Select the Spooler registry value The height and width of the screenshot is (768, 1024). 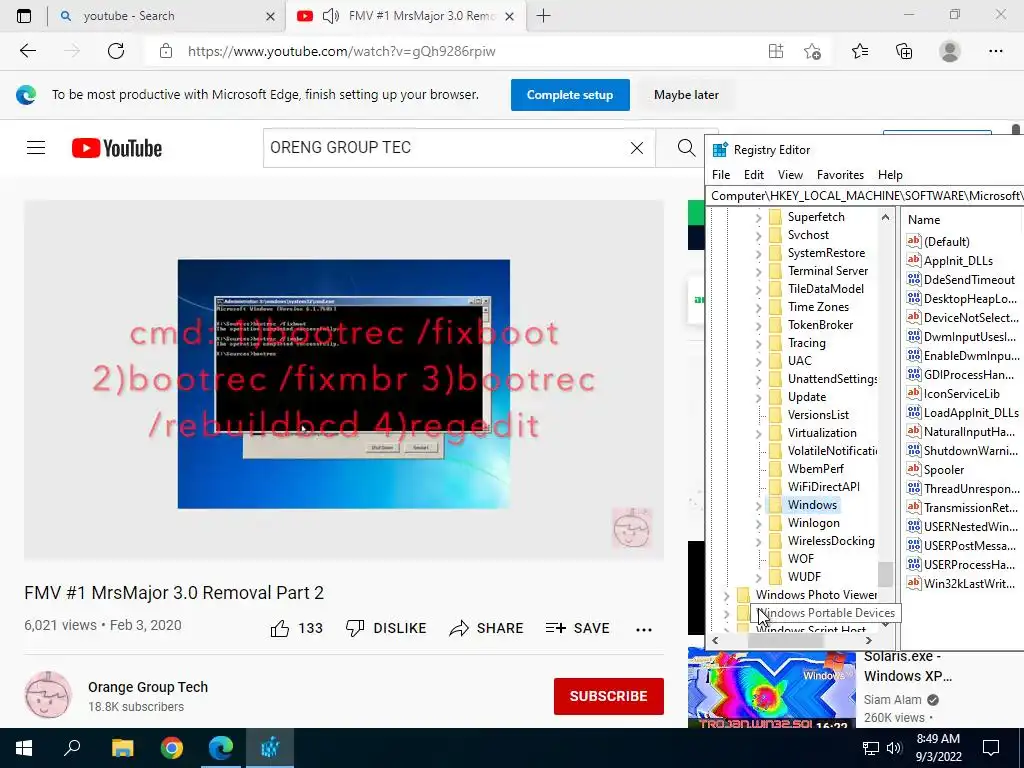pos(944,470)
